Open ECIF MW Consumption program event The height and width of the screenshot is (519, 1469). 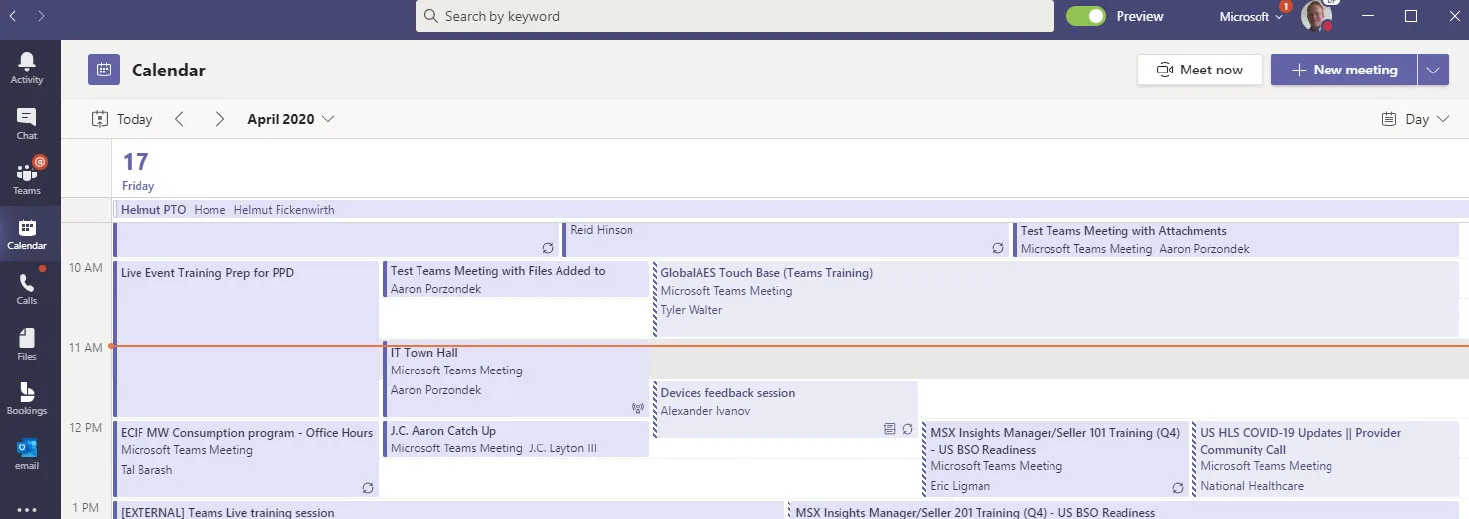[x=246, y=459]
